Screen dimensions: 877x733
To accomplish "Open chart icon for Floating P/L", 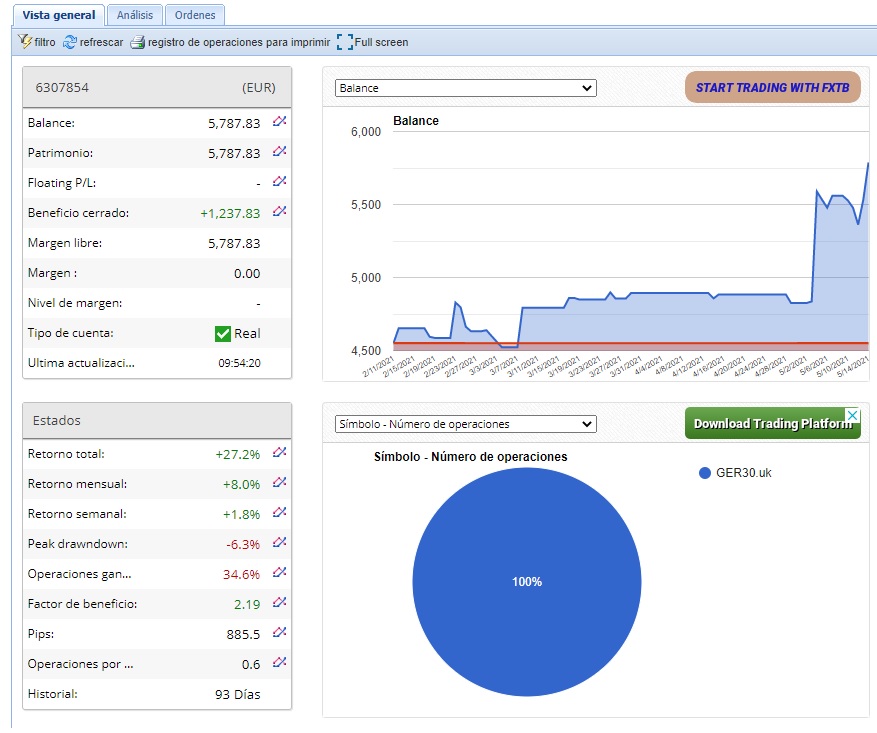I will point(280,182).
